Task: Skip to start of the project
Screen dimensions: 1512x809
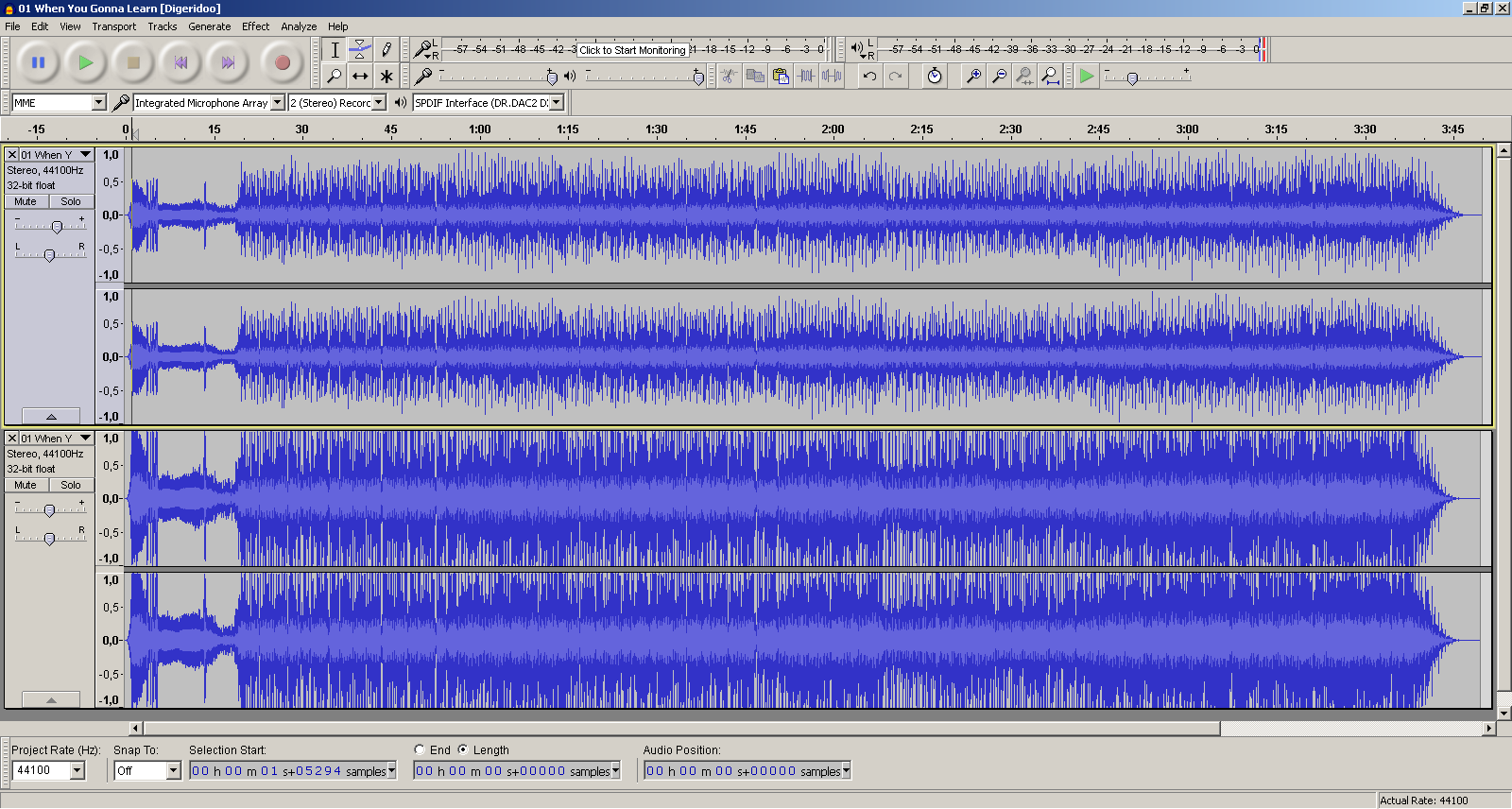Action: 180,62
